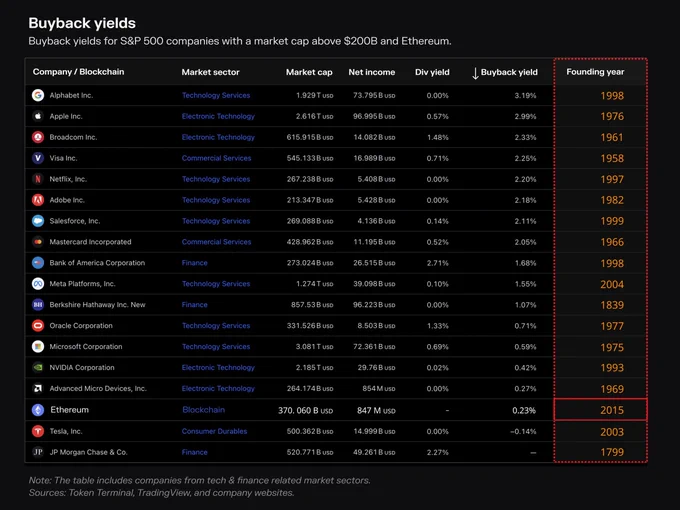Screen dimensions: 680x510
Task: Click the Buyback yield column header
Action: click(x=509, y=72)
